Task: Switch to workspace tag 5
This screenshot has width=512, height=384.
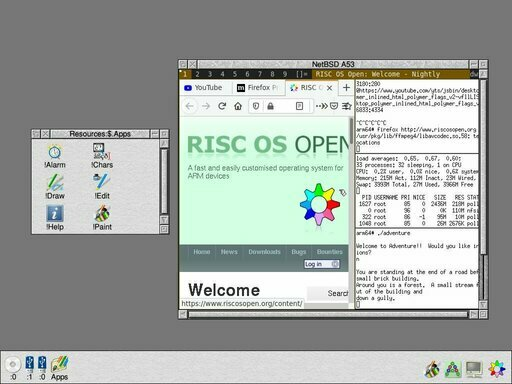Action: click(235, 74)
